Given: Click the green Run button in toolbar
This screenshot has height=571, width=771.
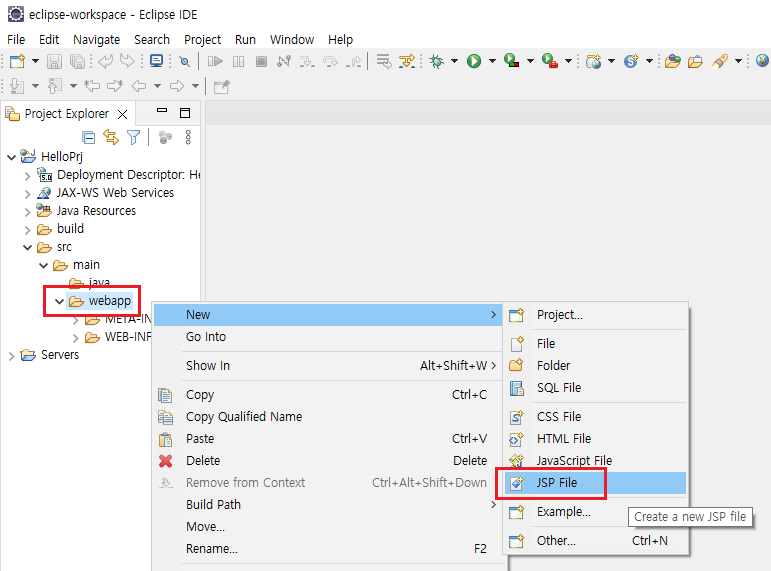Looking at the screenshot, I should pos(474,61).
